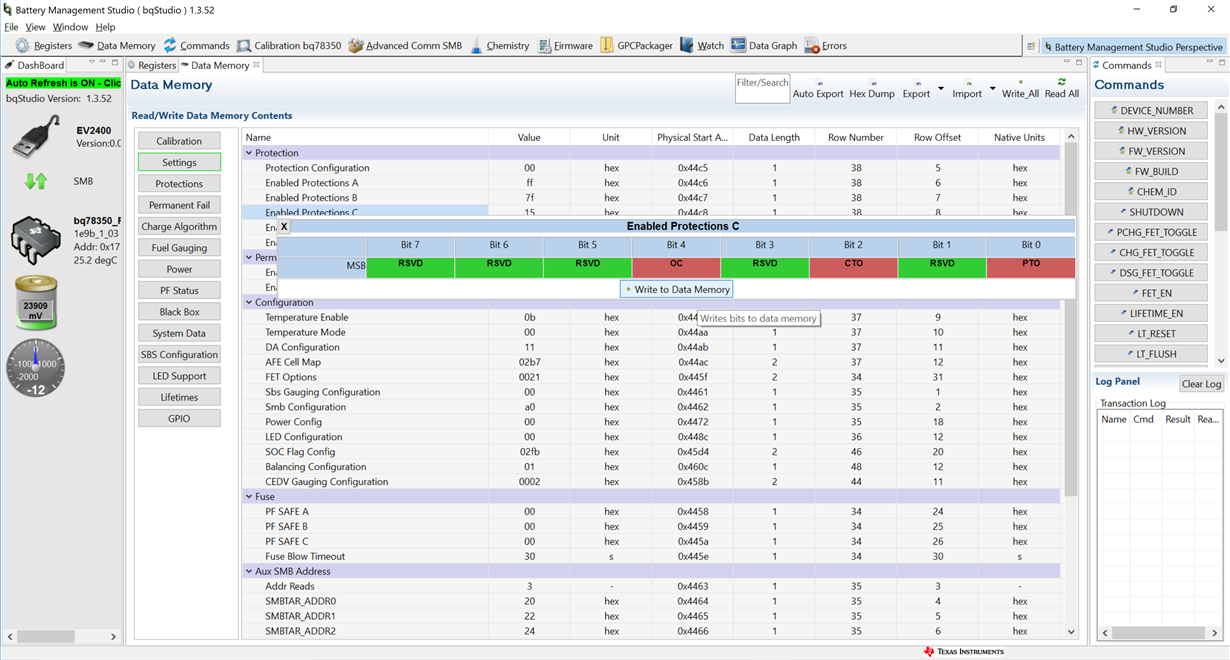Open the View menu

click(35, 27)
